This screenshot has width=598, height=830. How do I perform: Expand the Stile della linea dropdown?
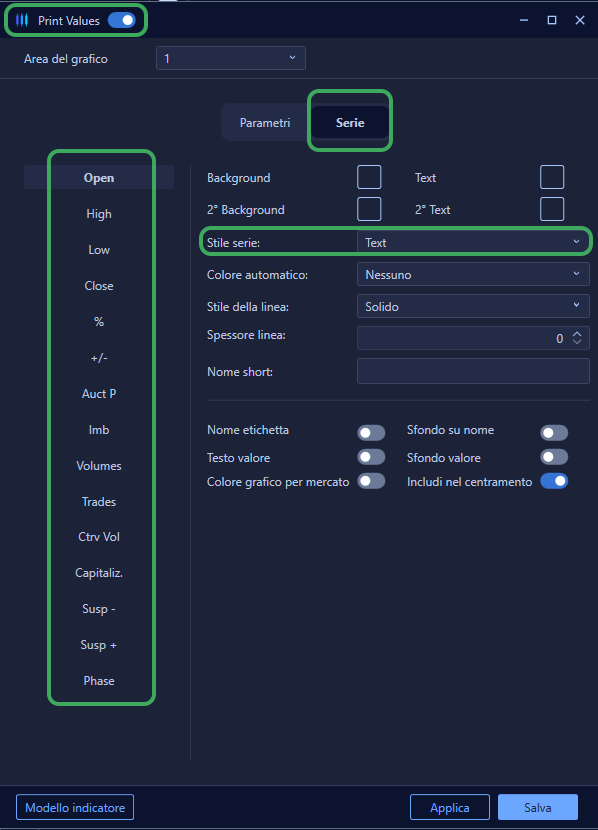(473, 306)
